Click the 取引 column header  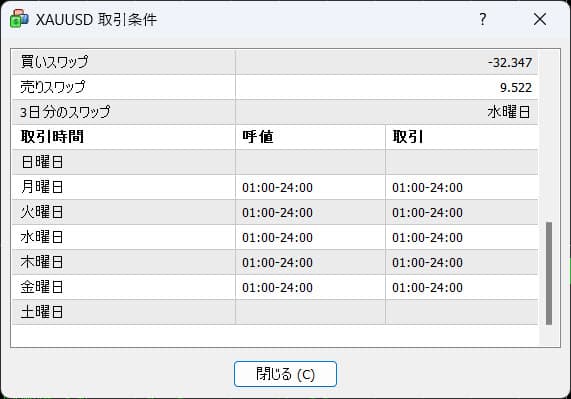coord(461,137)
